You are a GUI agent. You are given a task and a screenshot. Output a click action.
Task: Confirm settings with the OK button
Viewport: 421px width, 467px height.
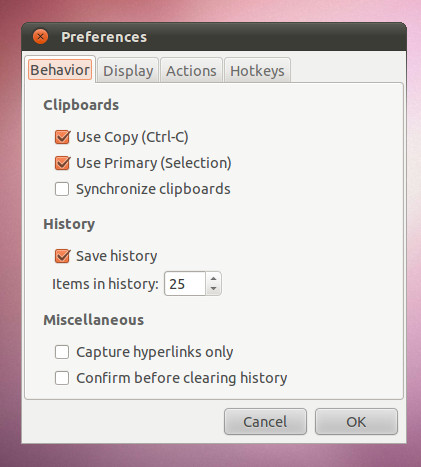coord(356,422)
